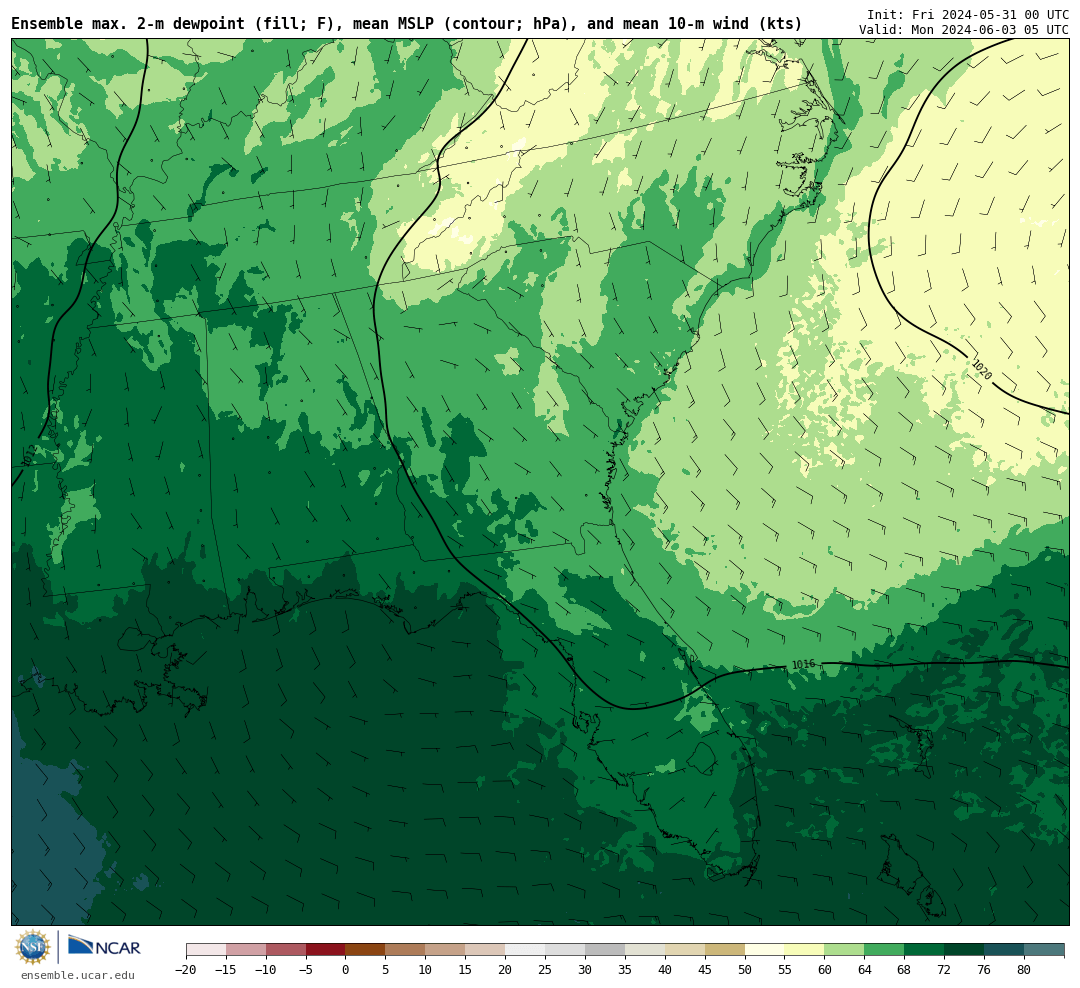Pick the -10 to -5 rose legend swatch
The height and width of the screenshot is (988, 1080).
[286, 950]
